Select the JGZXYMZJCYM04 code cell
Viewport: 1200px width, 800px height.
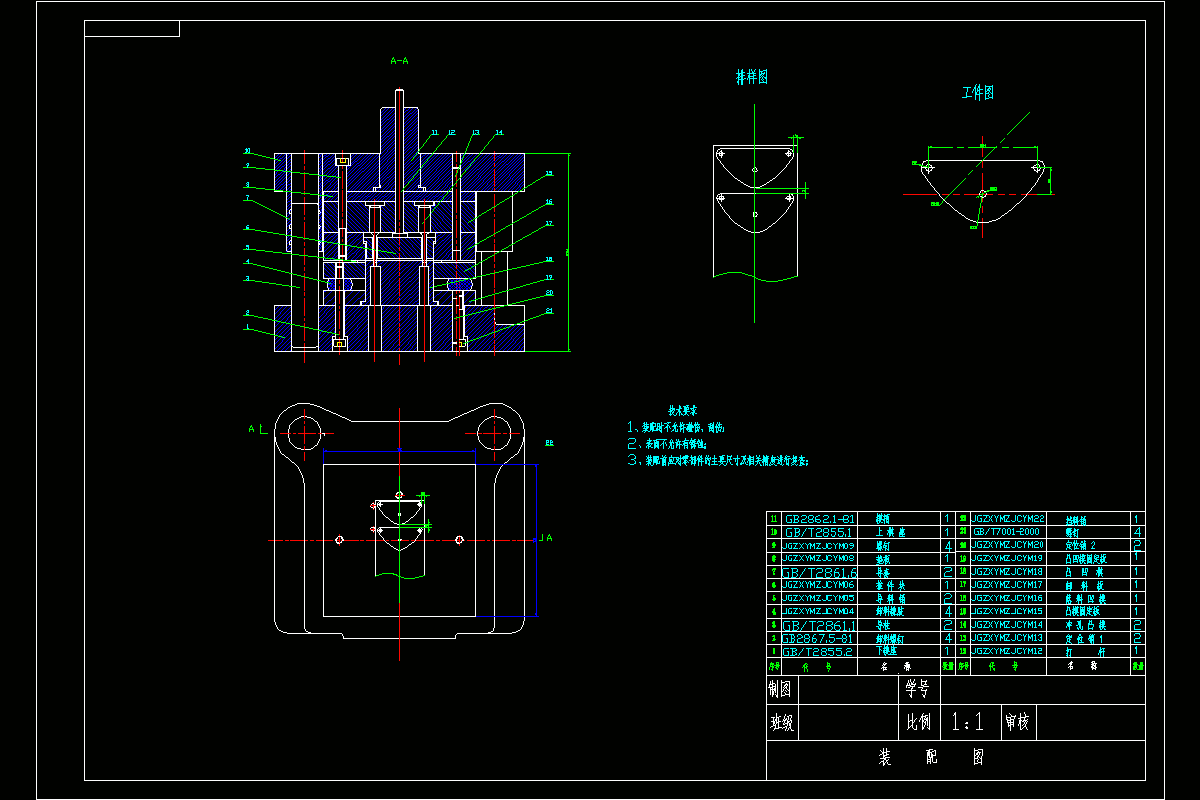[818, 611]
